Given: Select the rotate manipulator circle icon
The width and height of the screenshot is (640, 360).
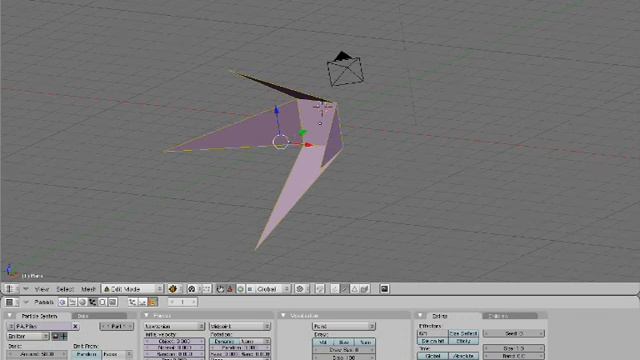Looking at the screenshot, I should click(240, 289).
